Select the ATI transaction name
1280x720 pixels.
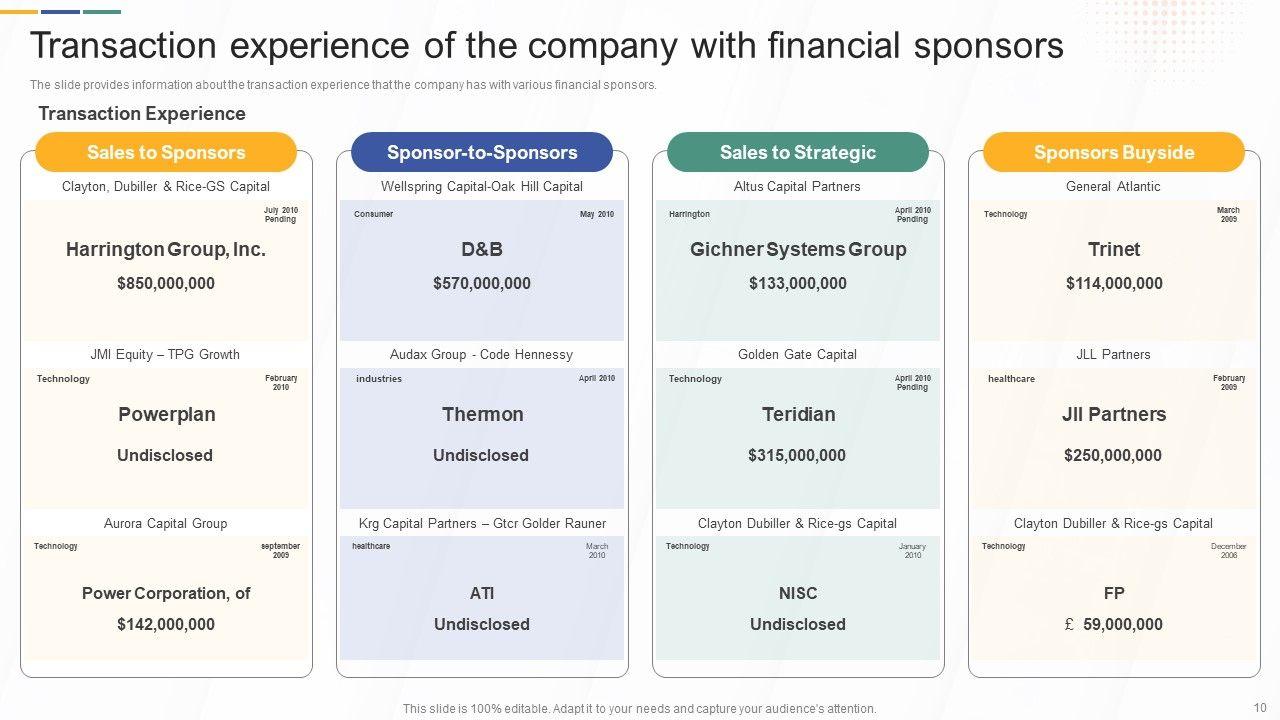pyautogui.click(x=482, y=593)
